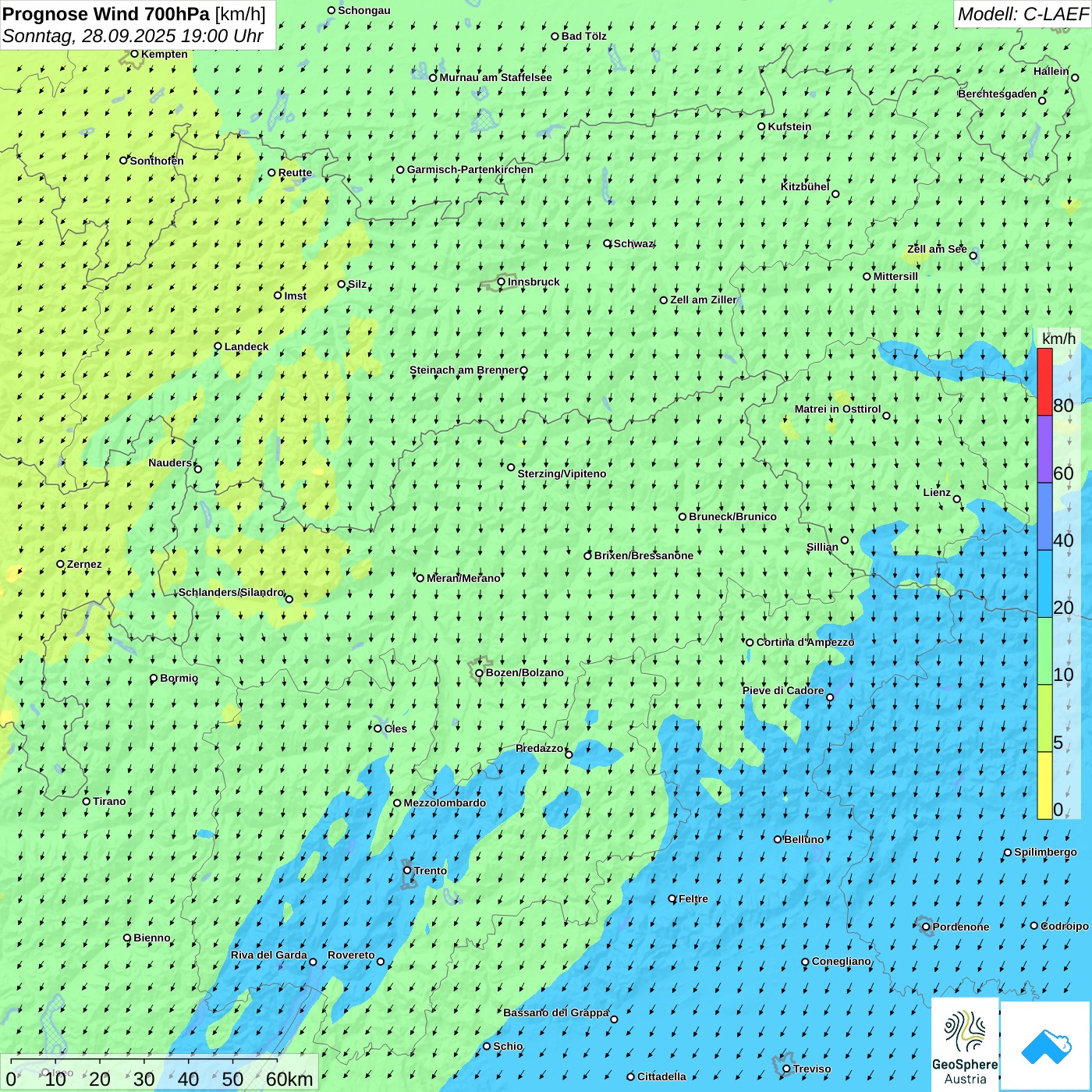Select the 'Pieve di Cadore' label
Screen dimensions: 1092x1092
click(783, 690)
